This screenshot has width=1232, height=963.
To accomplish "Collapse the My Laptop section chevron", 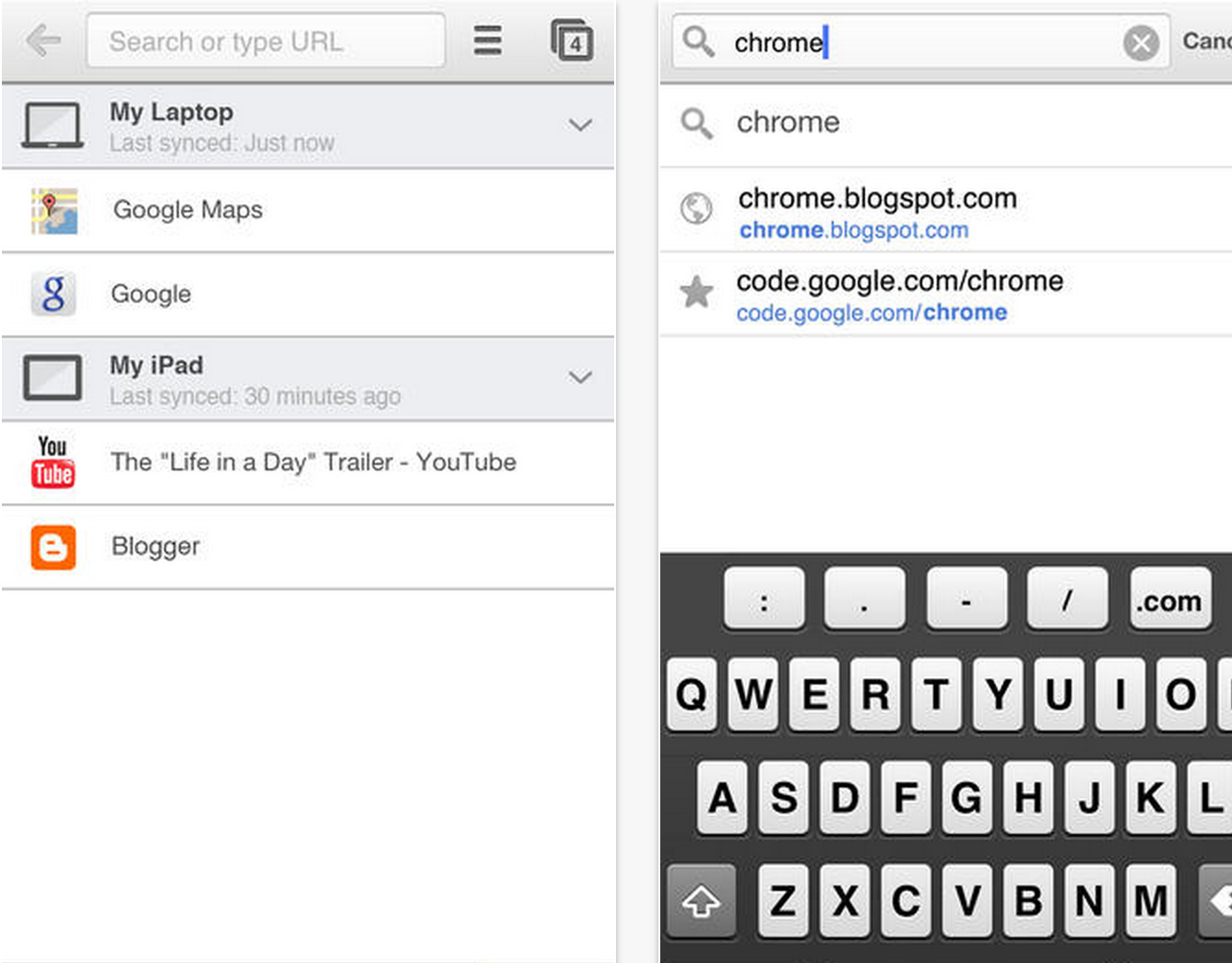I will click(x=580, y=125).
